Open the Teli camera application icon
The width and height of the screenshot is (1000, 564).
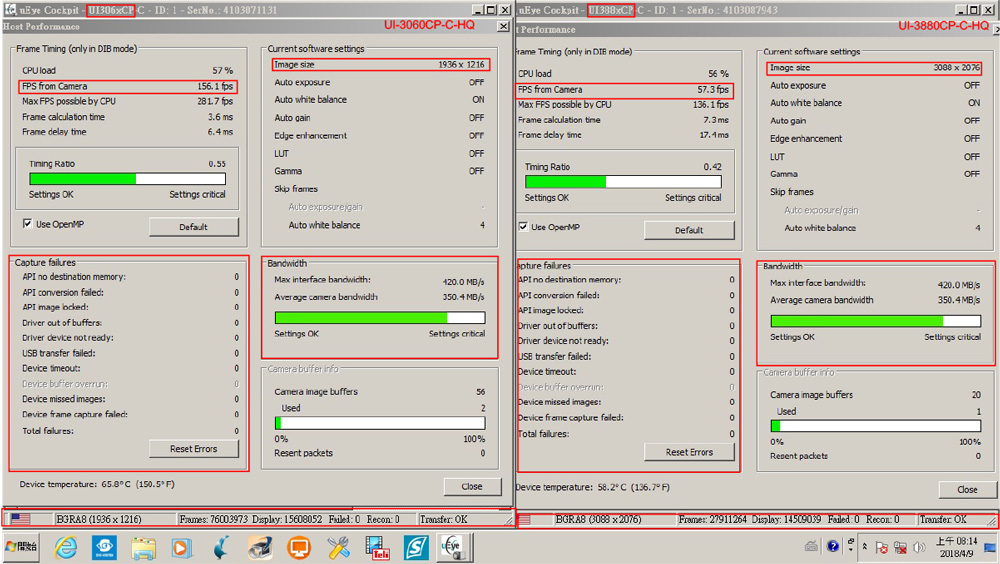click(x=377, y=547)
